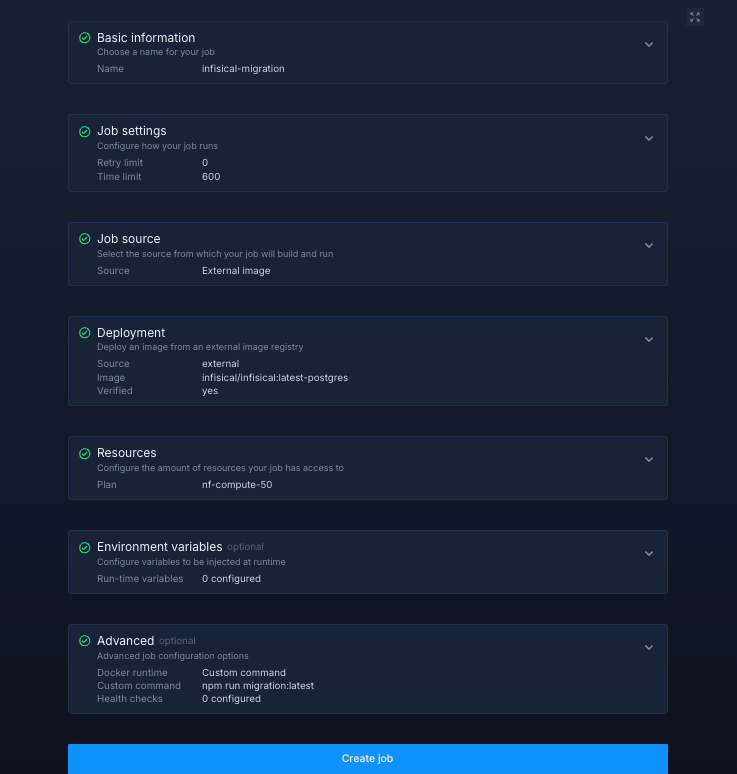Expand the Advanced options chevron
Image resolution: width=737 pixels, height=774 pixels.
click(648, 648)
